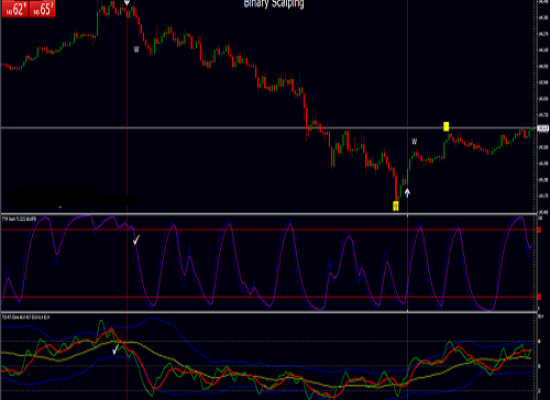This screenshot has height=400, width=550.
Task: Click the indicator label in the bottom panel
Action: click(26, 317)
